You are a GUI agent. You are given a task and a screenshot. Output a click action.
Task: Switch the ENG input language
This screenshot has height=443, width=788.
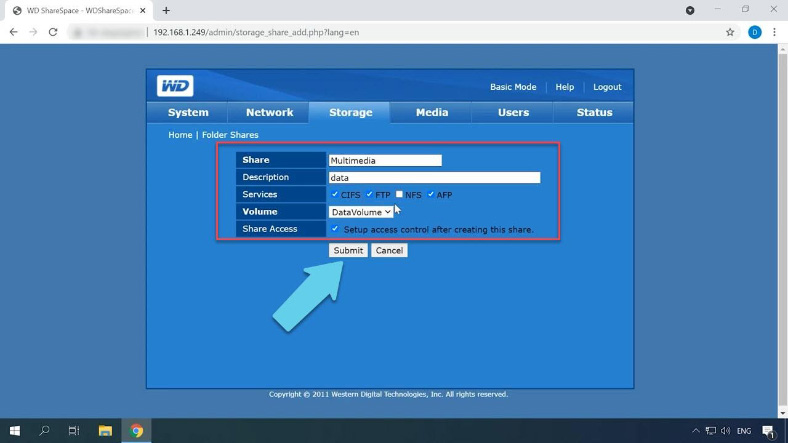coord(744,431)
